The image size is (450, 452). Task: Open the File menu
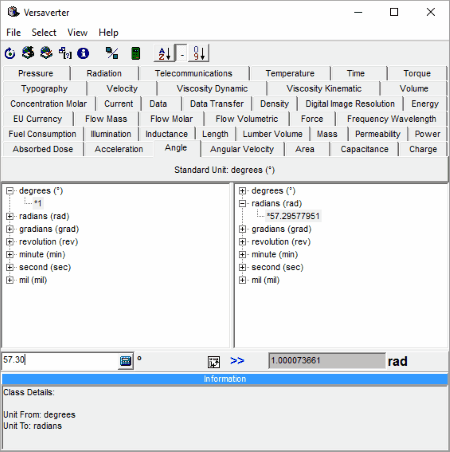click(x=14, y=33)
